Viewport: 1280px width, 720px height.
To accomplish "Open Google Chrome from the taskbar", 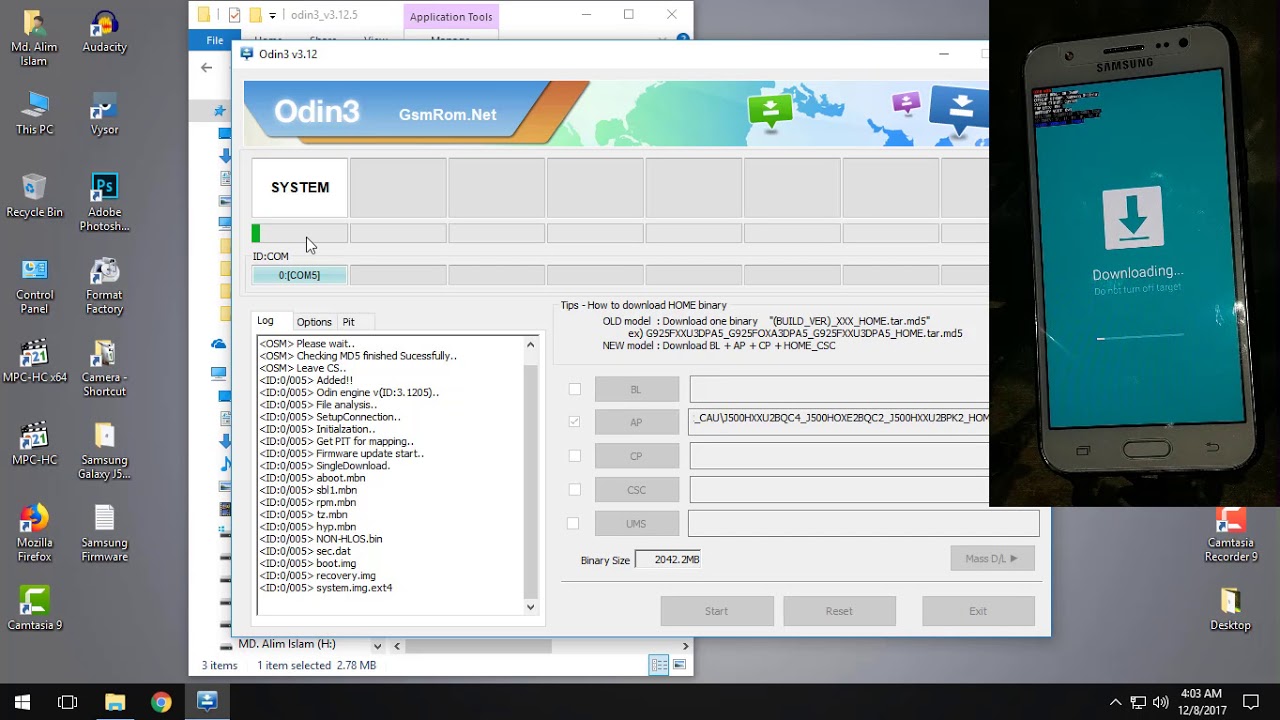I will pos(161,702).
